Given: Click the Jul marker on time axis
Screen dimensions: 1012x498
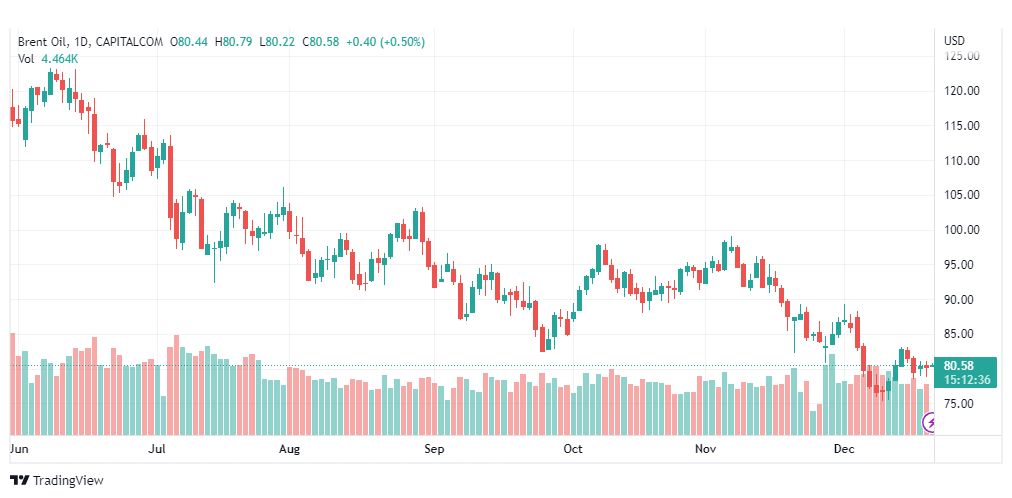Looking at the screenshot, I should [x=156, y=449].
